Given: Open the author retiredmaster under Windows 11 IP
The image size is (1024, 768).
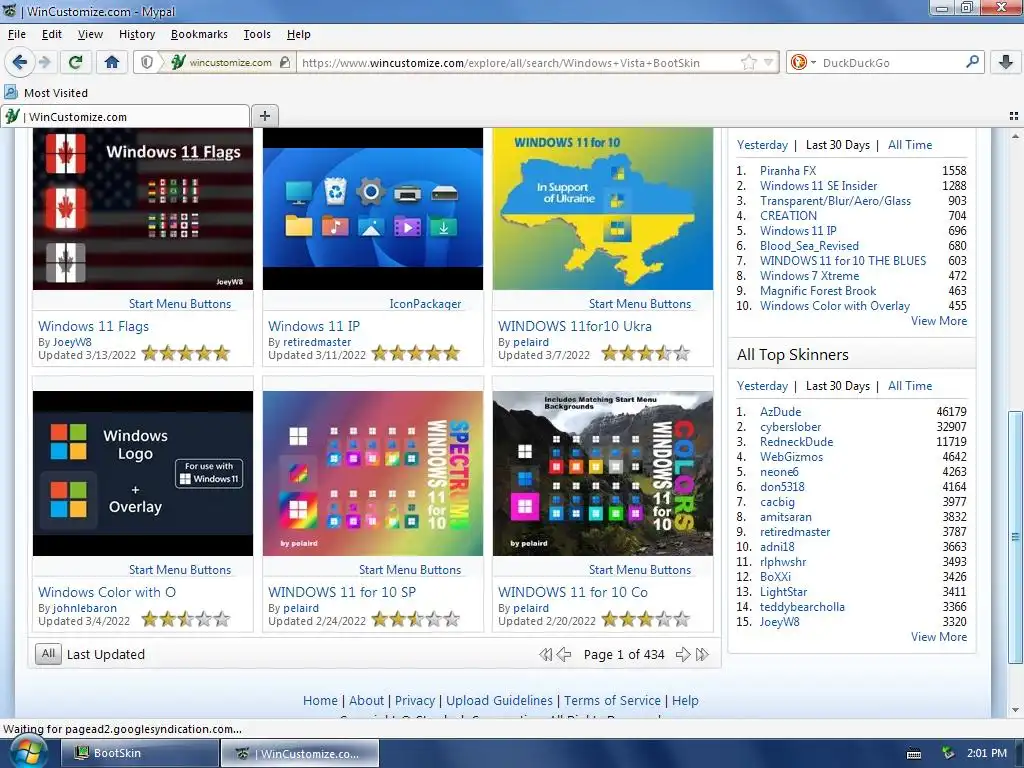Looking at the screenshot, I should coord(317,342).
